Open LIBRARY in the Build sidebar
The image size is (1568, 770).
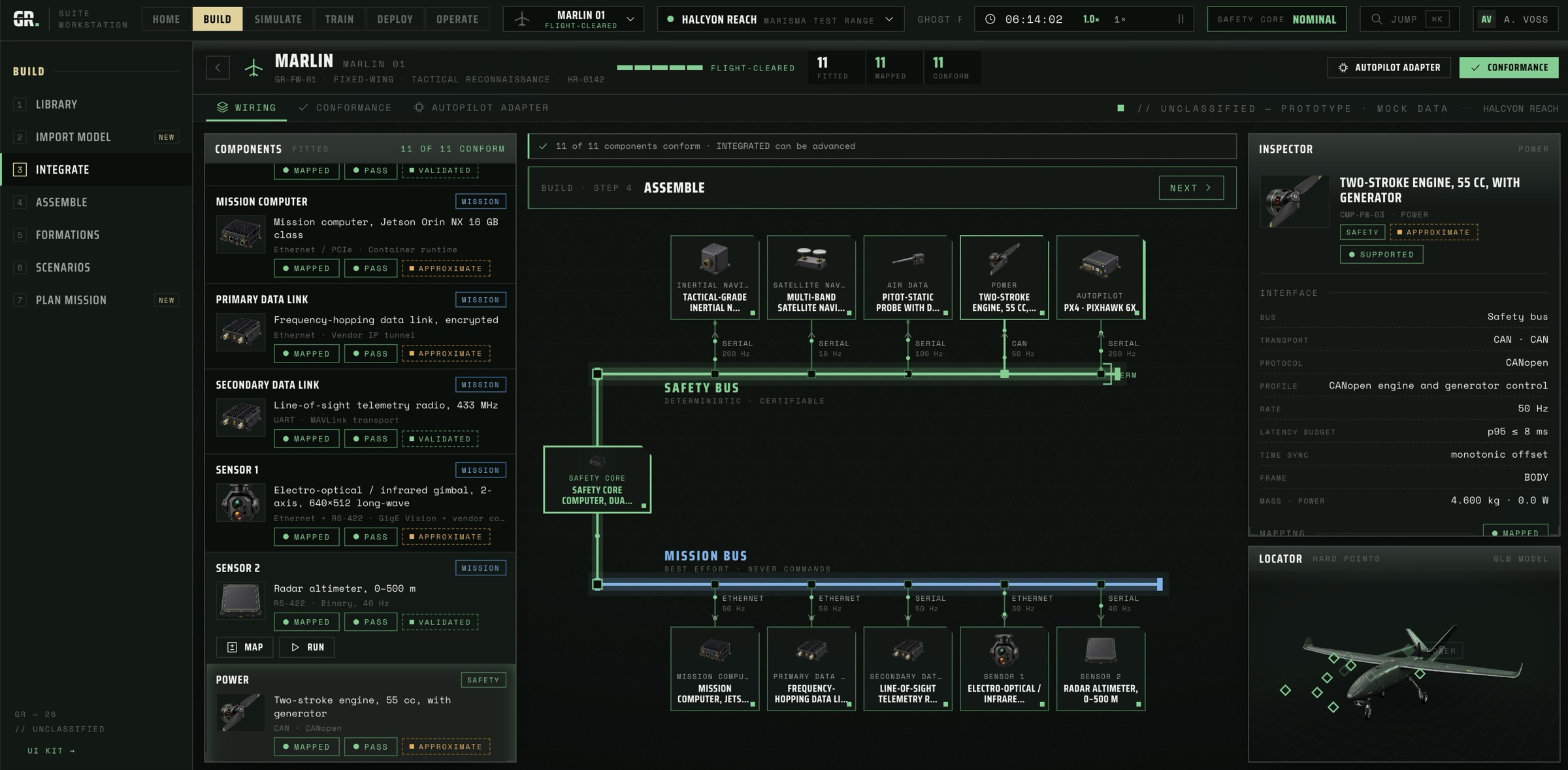click(x=96, y=104)
